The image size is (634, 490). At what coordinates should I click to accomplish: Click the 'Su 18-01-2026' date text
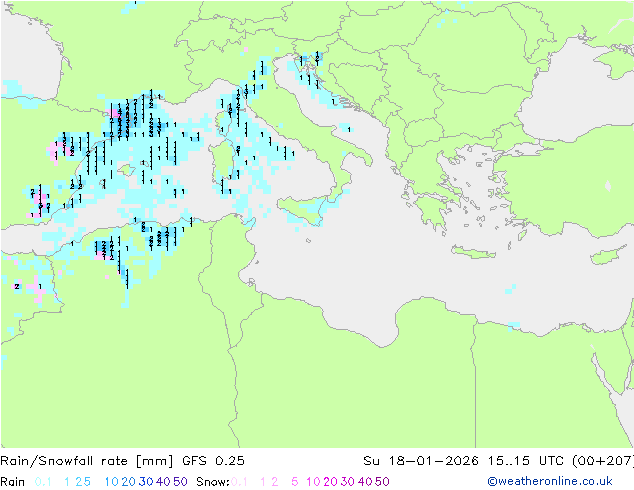(x=421, y=461)
